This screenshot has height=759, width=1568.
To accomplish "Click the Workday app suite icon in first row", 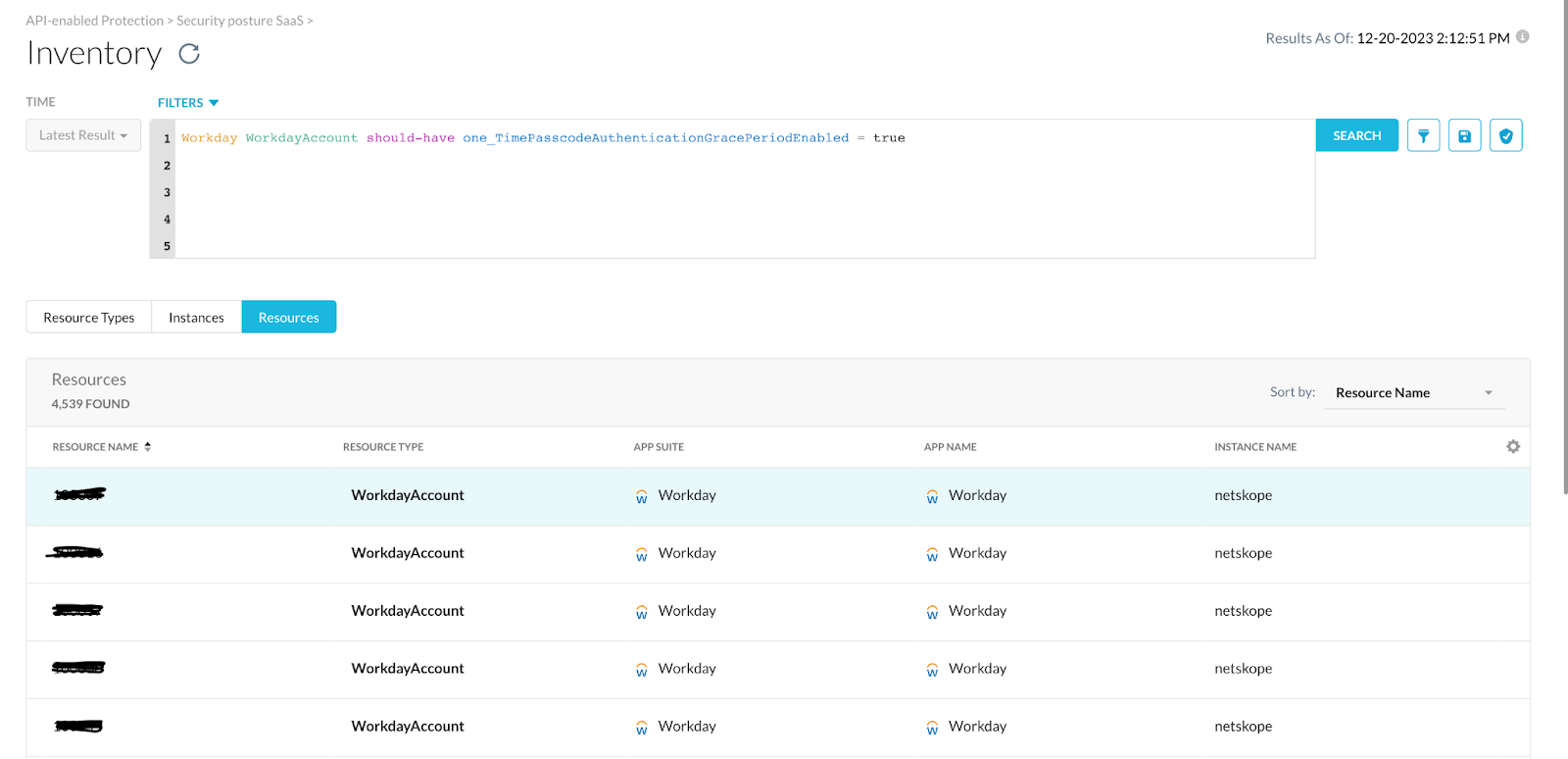I will [642, 496].
